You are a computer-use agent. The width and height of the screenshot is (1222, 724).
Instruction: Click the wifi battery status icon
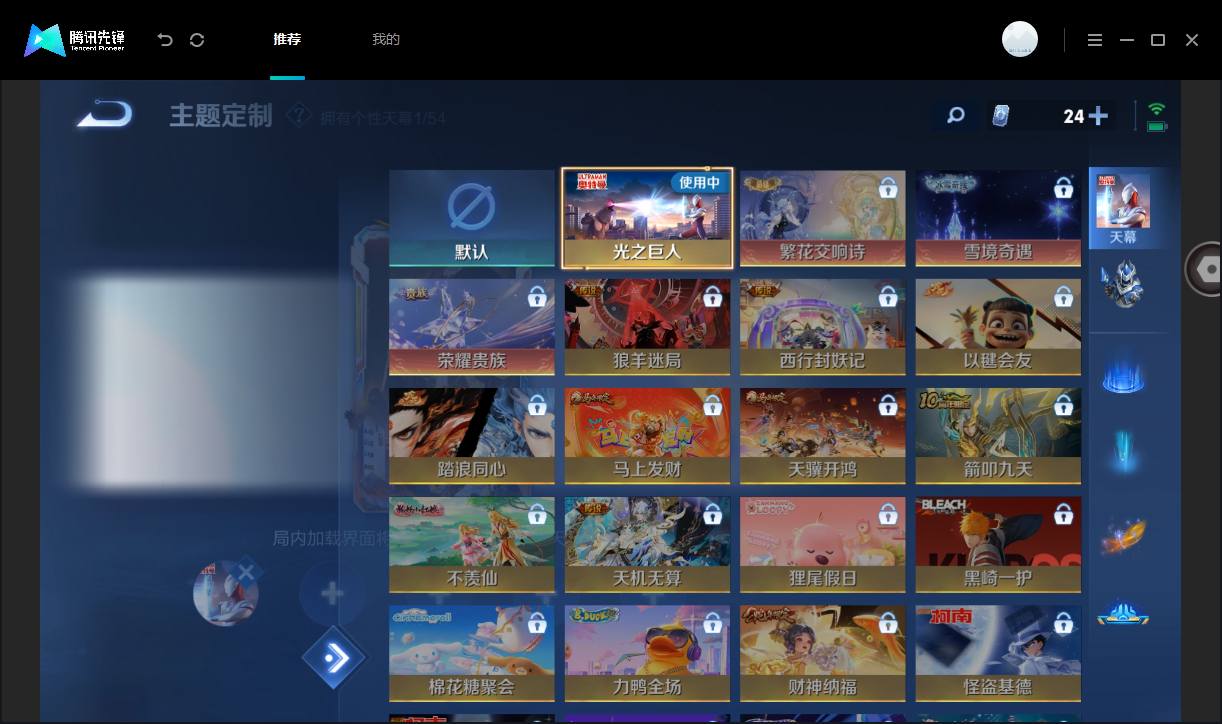tap(1157, 116)
